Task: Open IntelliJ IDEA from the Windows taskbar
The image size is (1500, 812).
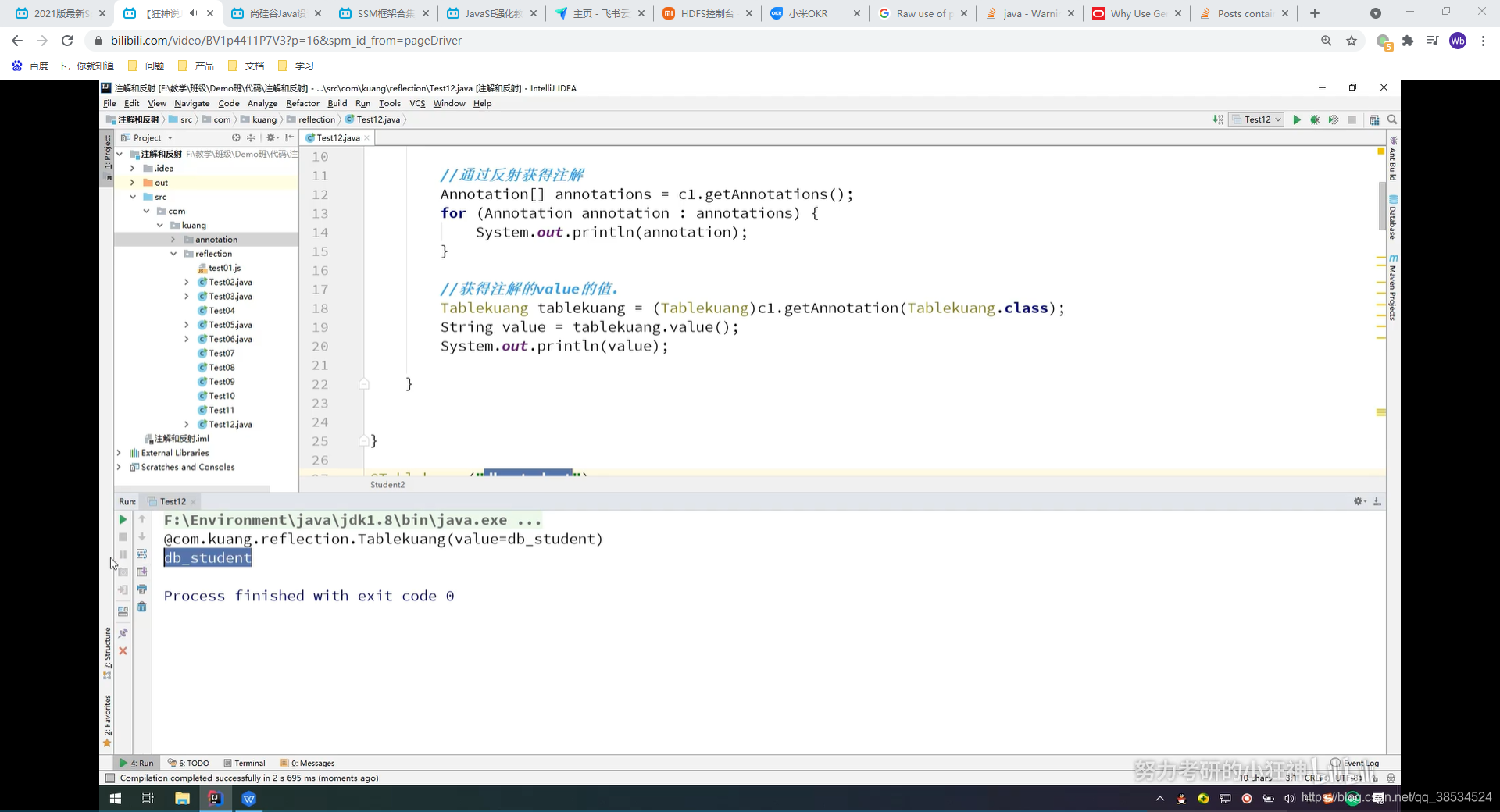Action: (215, 798)
